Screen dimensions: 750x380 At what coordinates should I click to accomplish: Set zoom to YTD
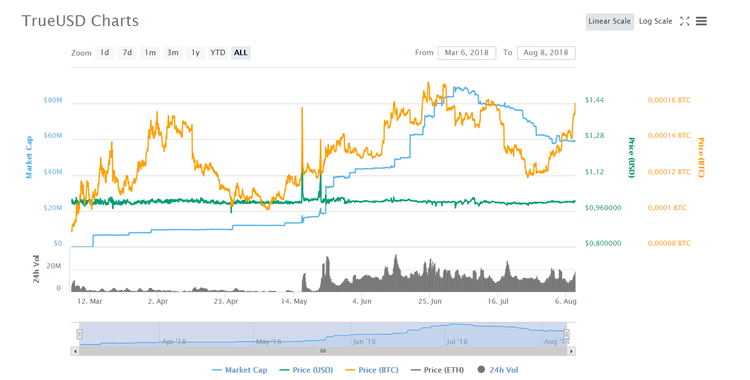pyautogui.click(x=218, y=53)
